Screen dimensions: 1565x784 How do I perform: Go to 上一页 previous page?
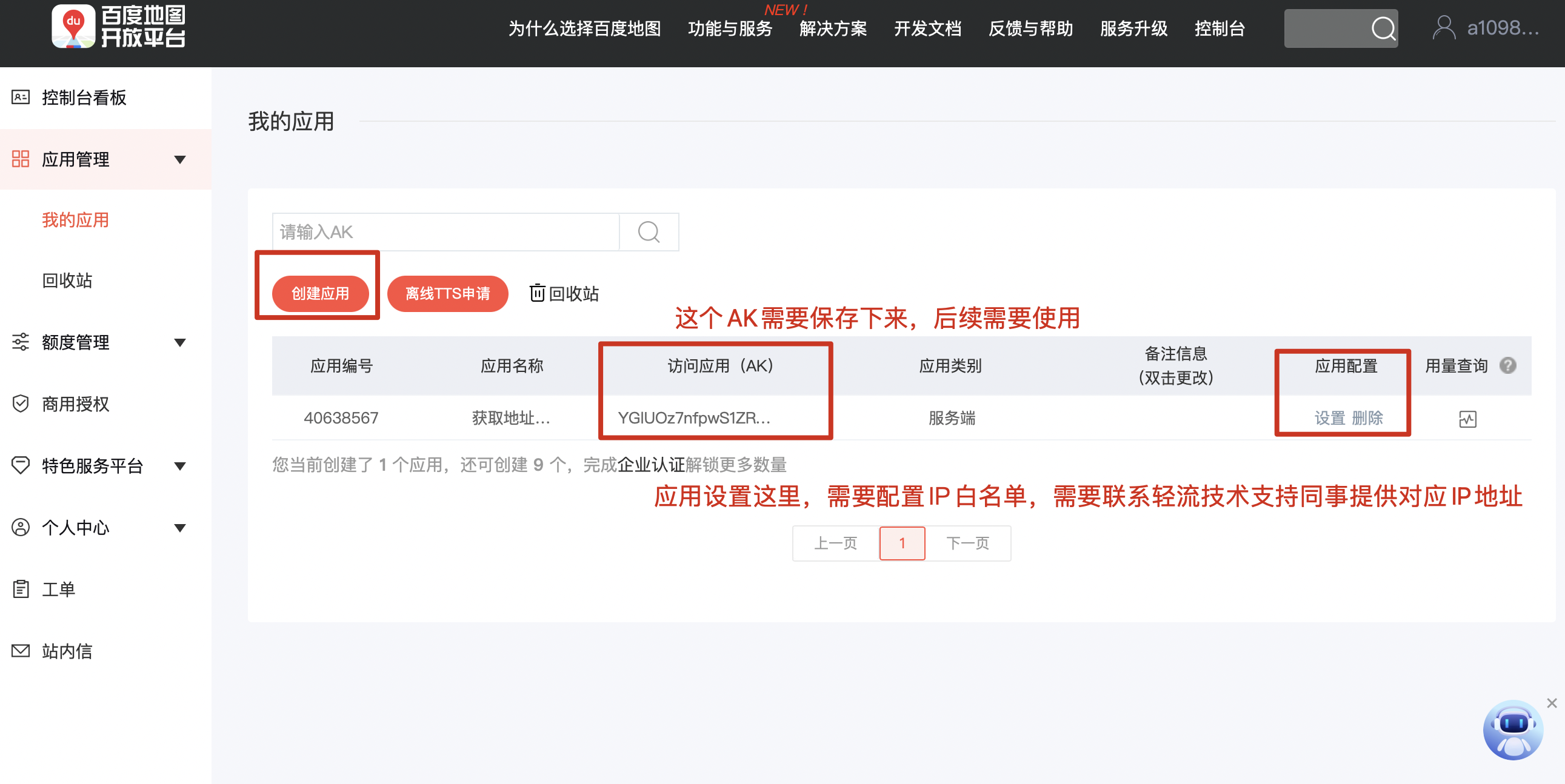pos(836,543)
